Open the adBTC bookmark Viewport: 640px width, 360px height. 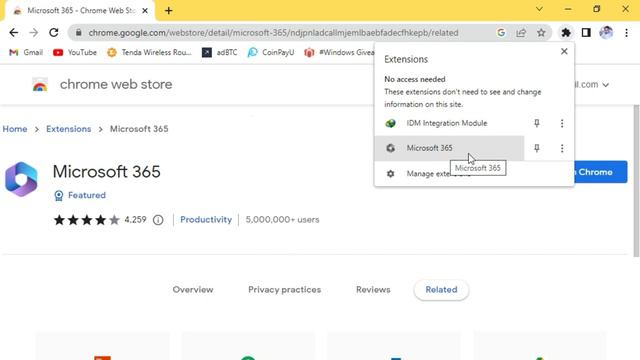(x=220, y=53)
